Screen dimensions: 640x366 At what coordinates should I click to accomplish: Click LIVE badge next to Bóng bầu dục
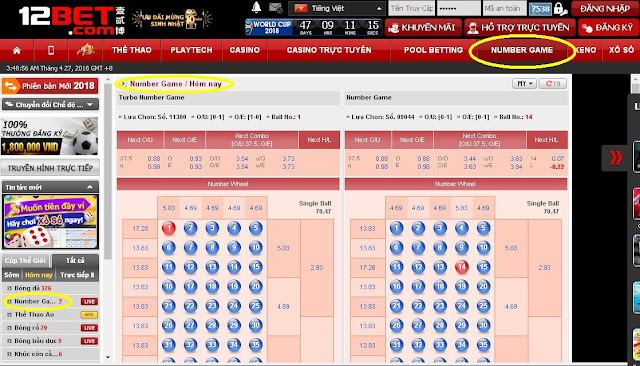point(89,341)
